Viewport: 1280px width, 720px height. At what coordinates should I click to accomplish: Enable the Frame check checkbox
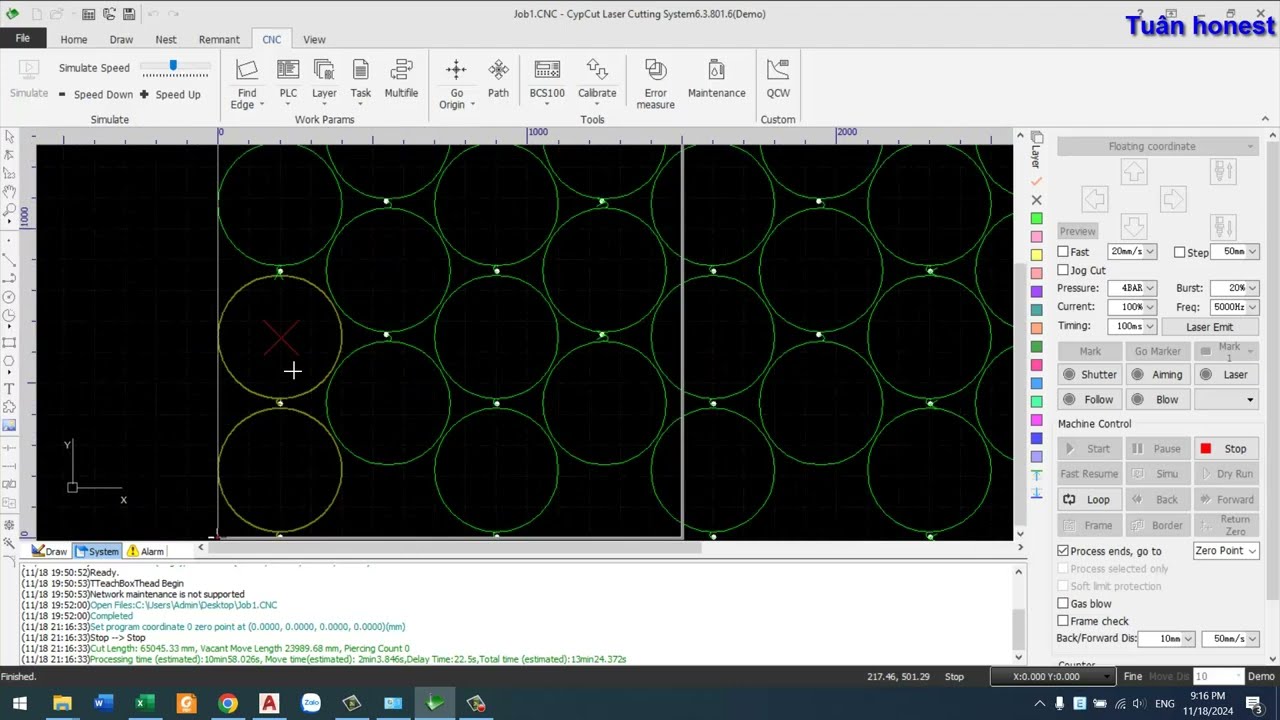pyautogui.click(x=1063, y=621)
